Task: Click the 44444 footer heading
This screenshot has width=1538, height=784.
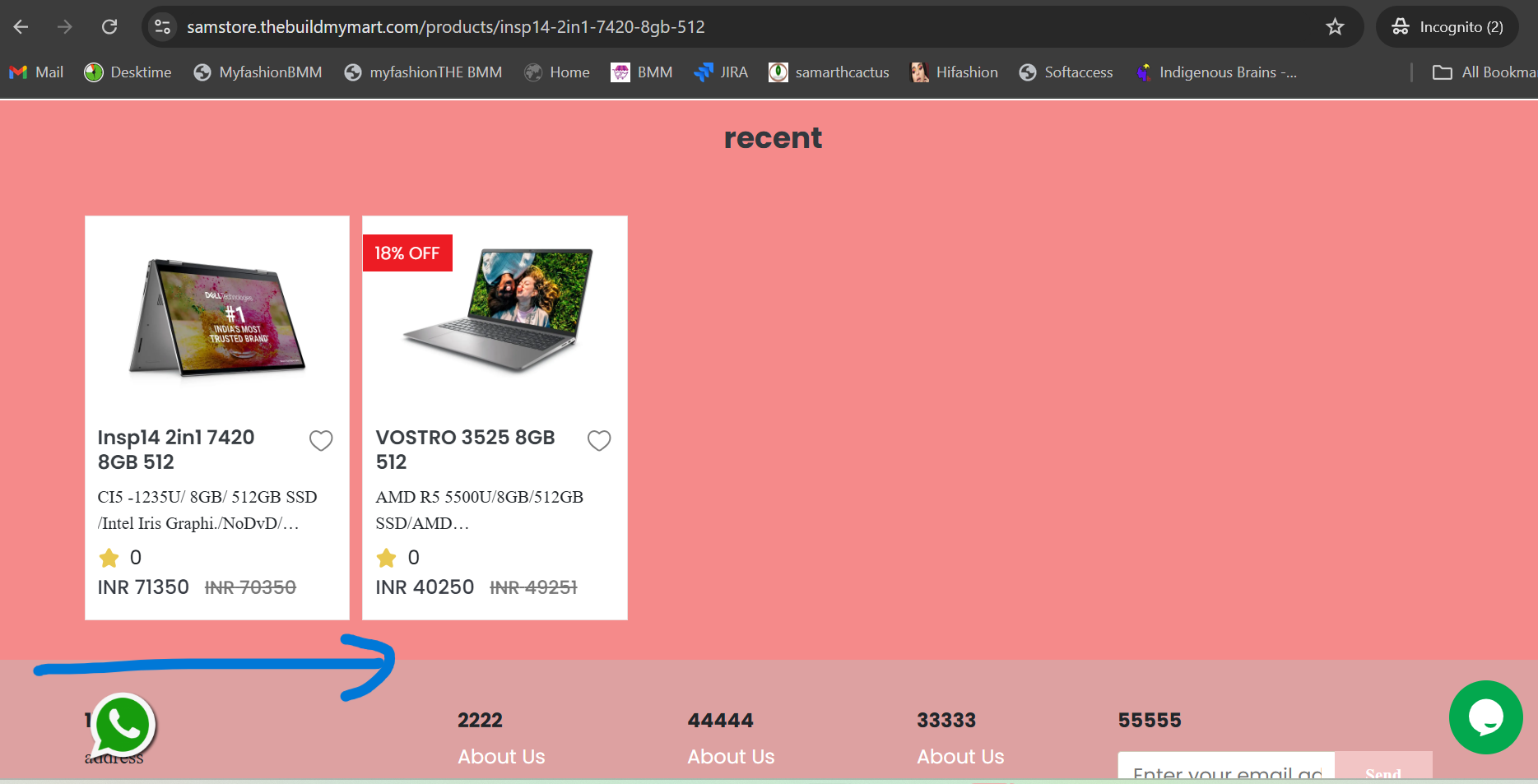Action: [x=720, y=721]
